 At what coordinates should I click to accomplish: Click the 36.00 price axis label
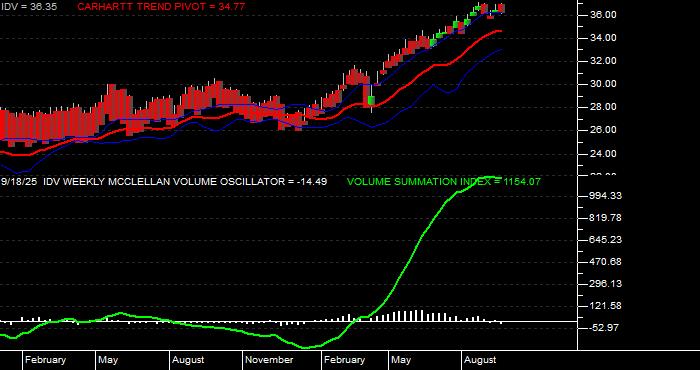[604, 15]
